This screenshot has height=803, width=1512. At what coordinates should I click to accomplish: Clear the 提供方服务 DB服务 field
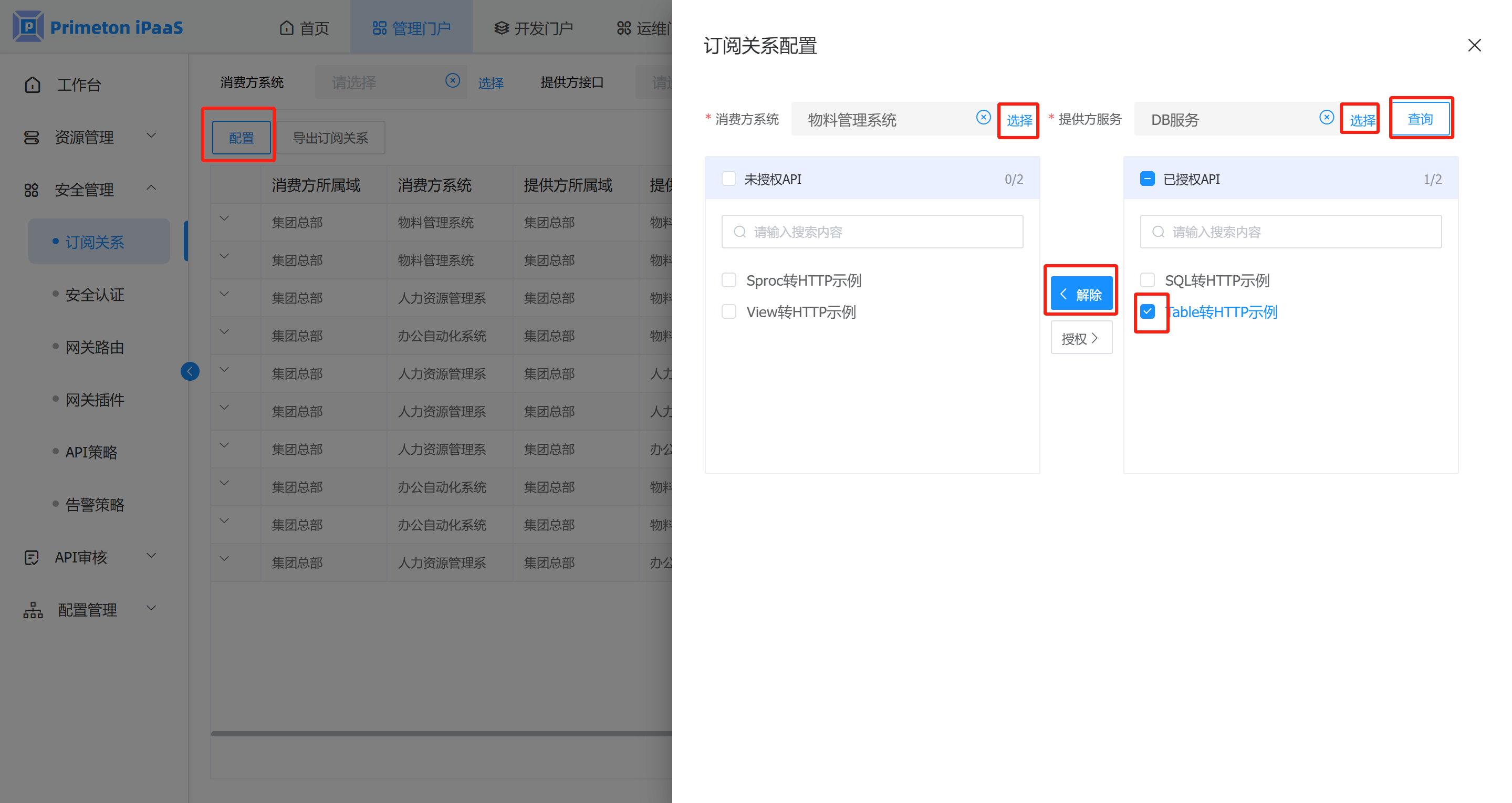[1326, 118]
